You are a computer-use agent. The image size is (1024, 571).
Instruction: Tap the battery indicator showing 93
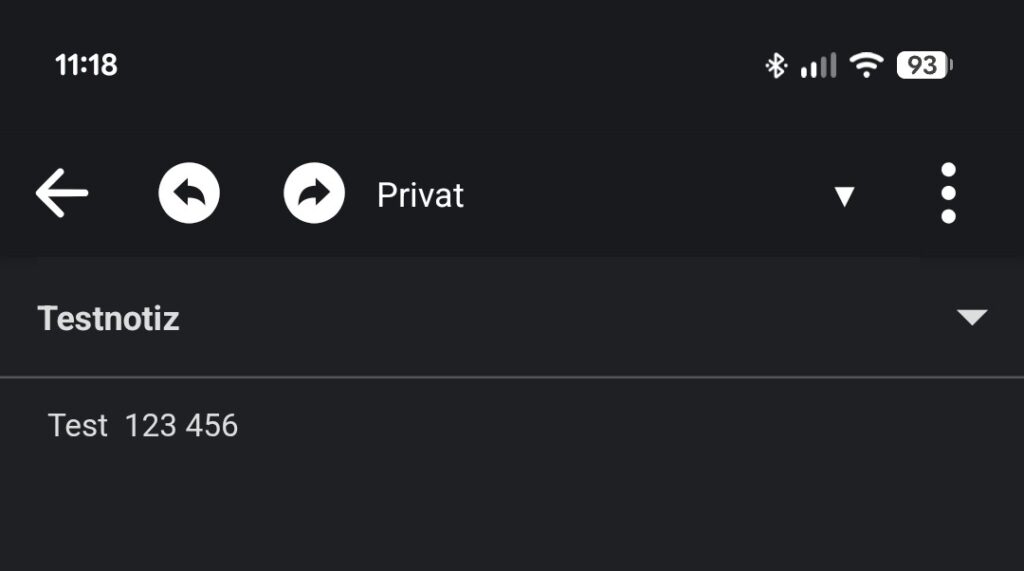pyautogui.click(x=924, y=66)
